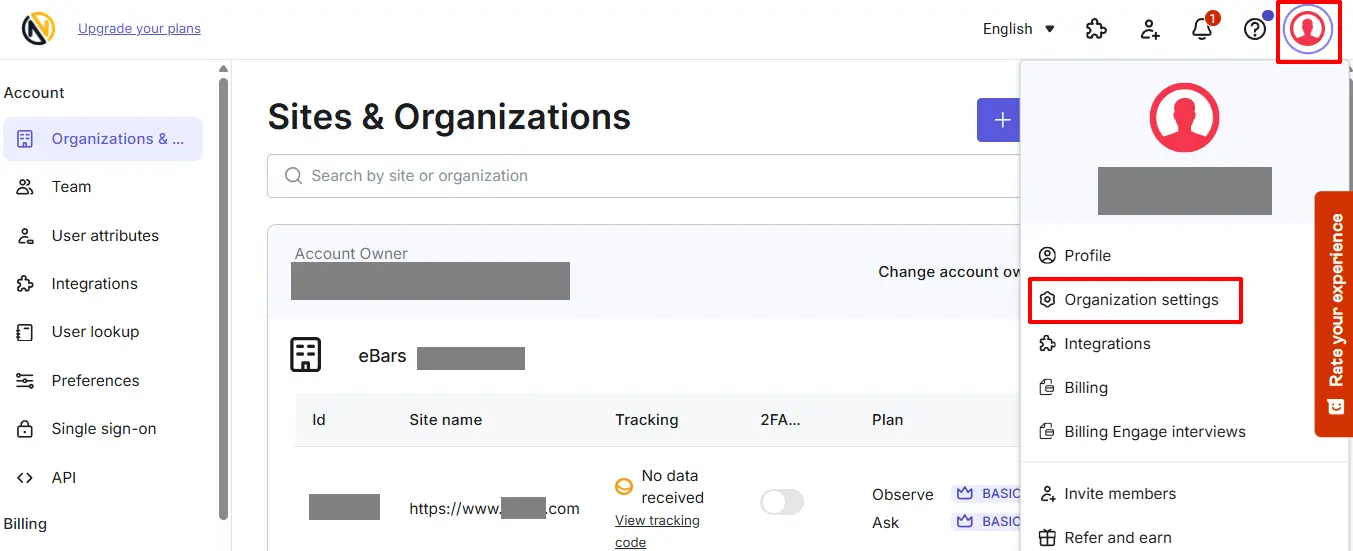
Task: Expand the English language dropdown
Action: [1019, 29]
